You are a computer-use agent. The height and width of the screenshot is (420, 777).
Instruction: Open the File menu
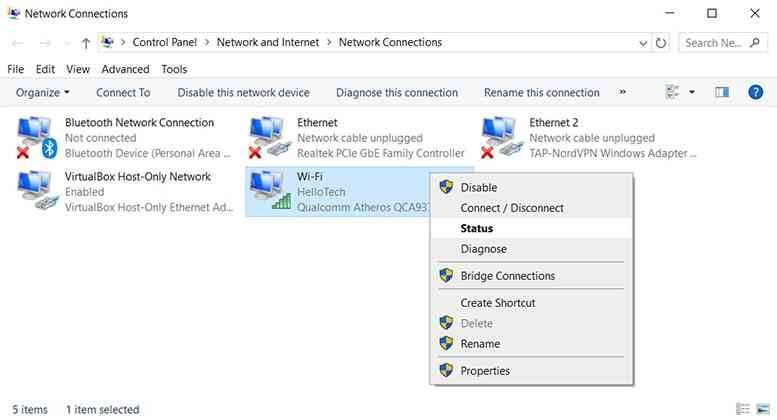pyautogui.click(x=15, y=69)
